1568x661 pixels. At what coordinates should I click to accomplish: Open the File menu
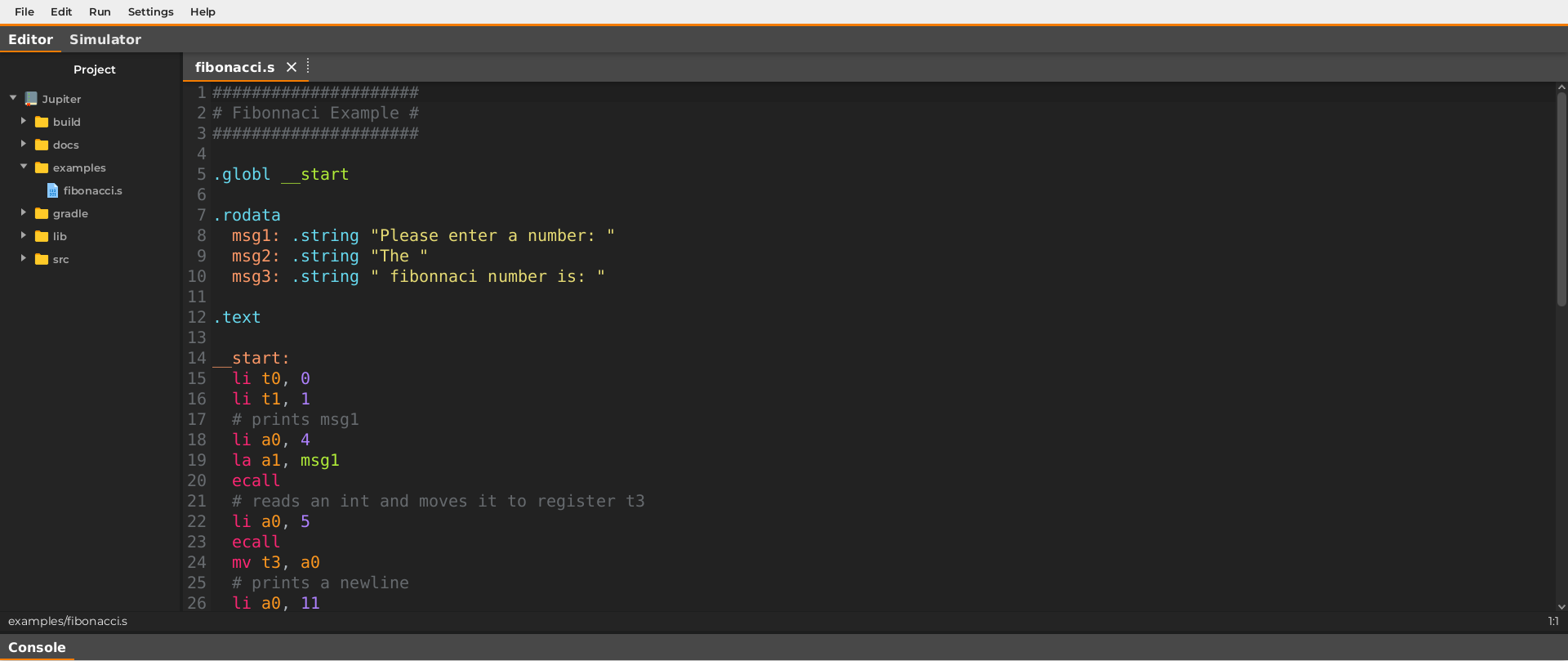click(x=24, y=11)
